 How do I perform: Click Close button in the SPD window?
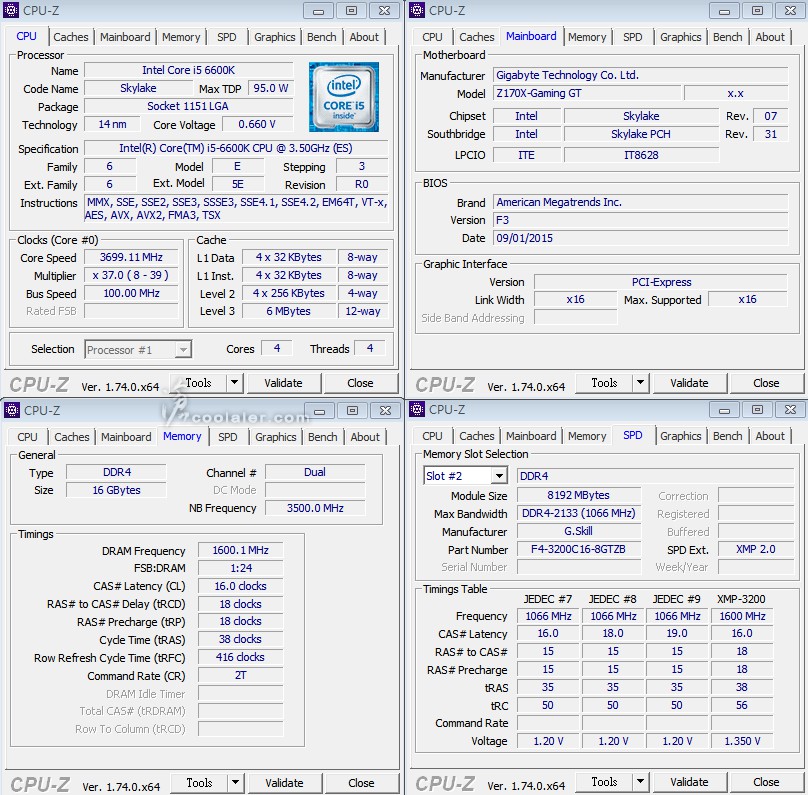766,782
